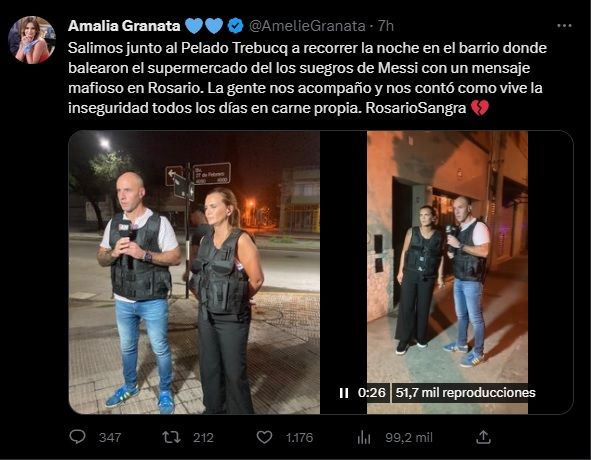The height and width of the screenshot is (460, 591).
Task: Open the @AmelieGranata handle link
Action: pyautogui.click(x=307, y=26)
